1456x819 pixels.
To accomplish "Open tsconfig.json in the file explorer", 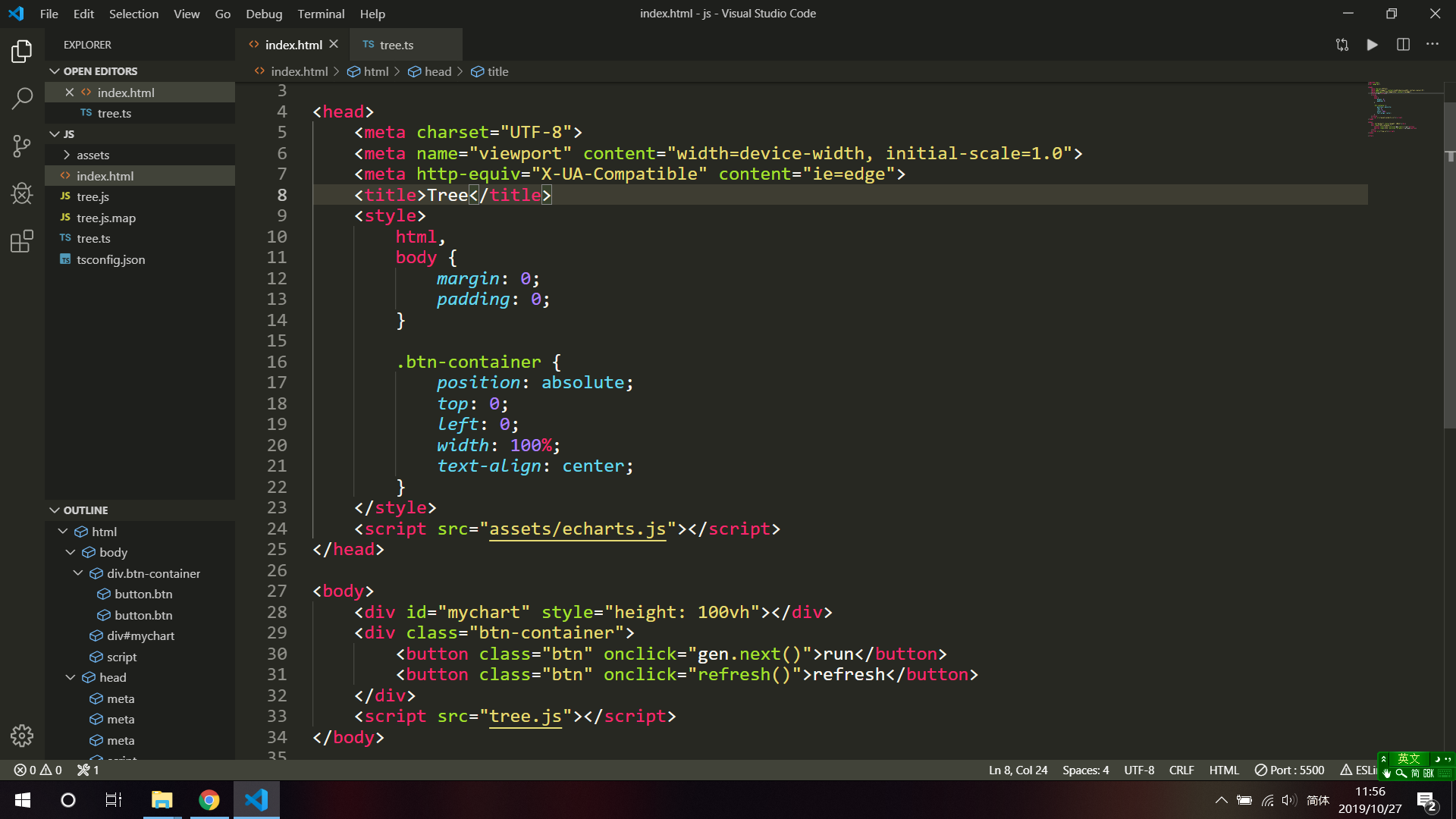I will 140,259.
